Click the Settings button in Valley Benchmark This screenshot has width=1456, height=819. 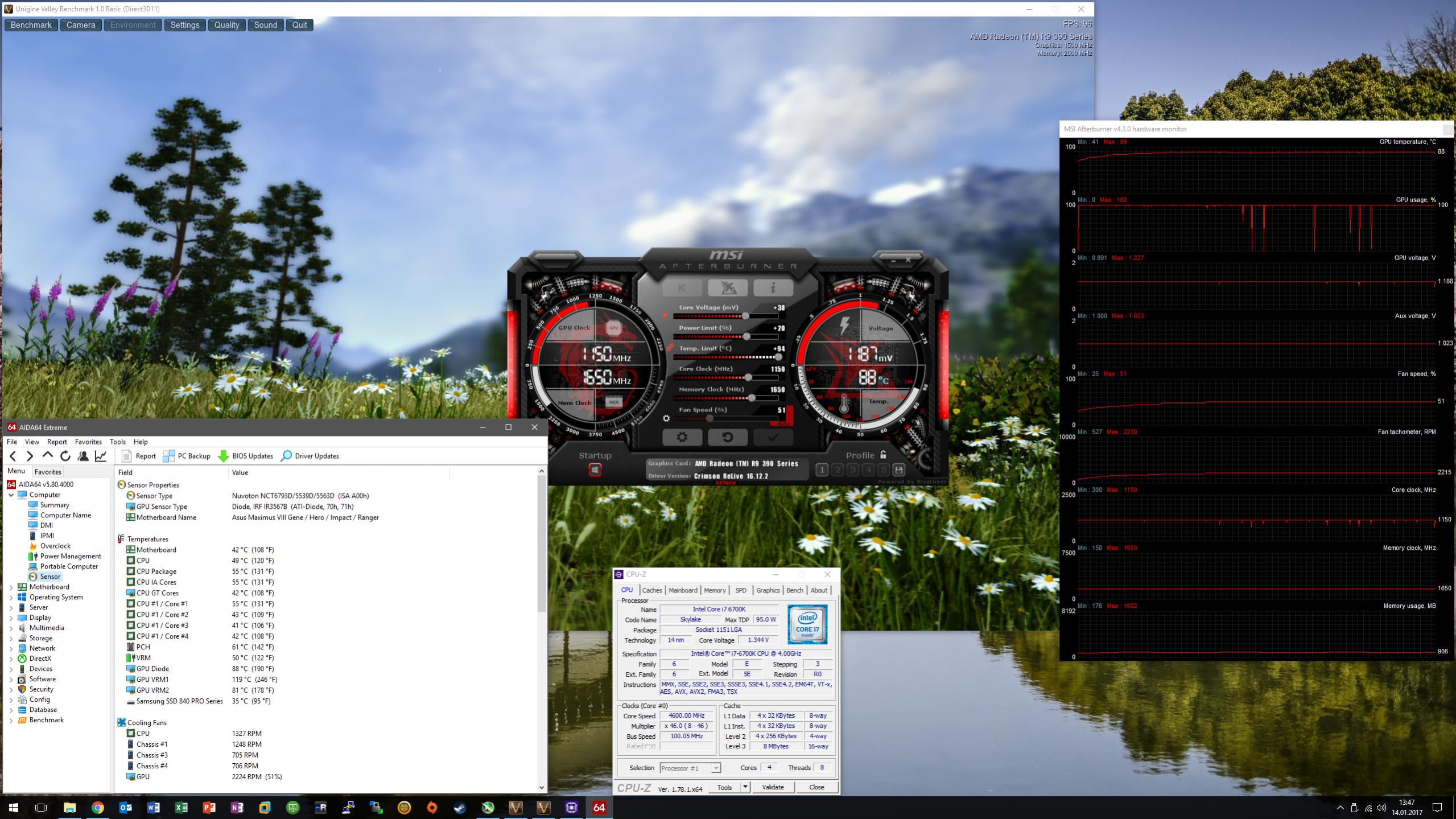(x=185, y=25)
